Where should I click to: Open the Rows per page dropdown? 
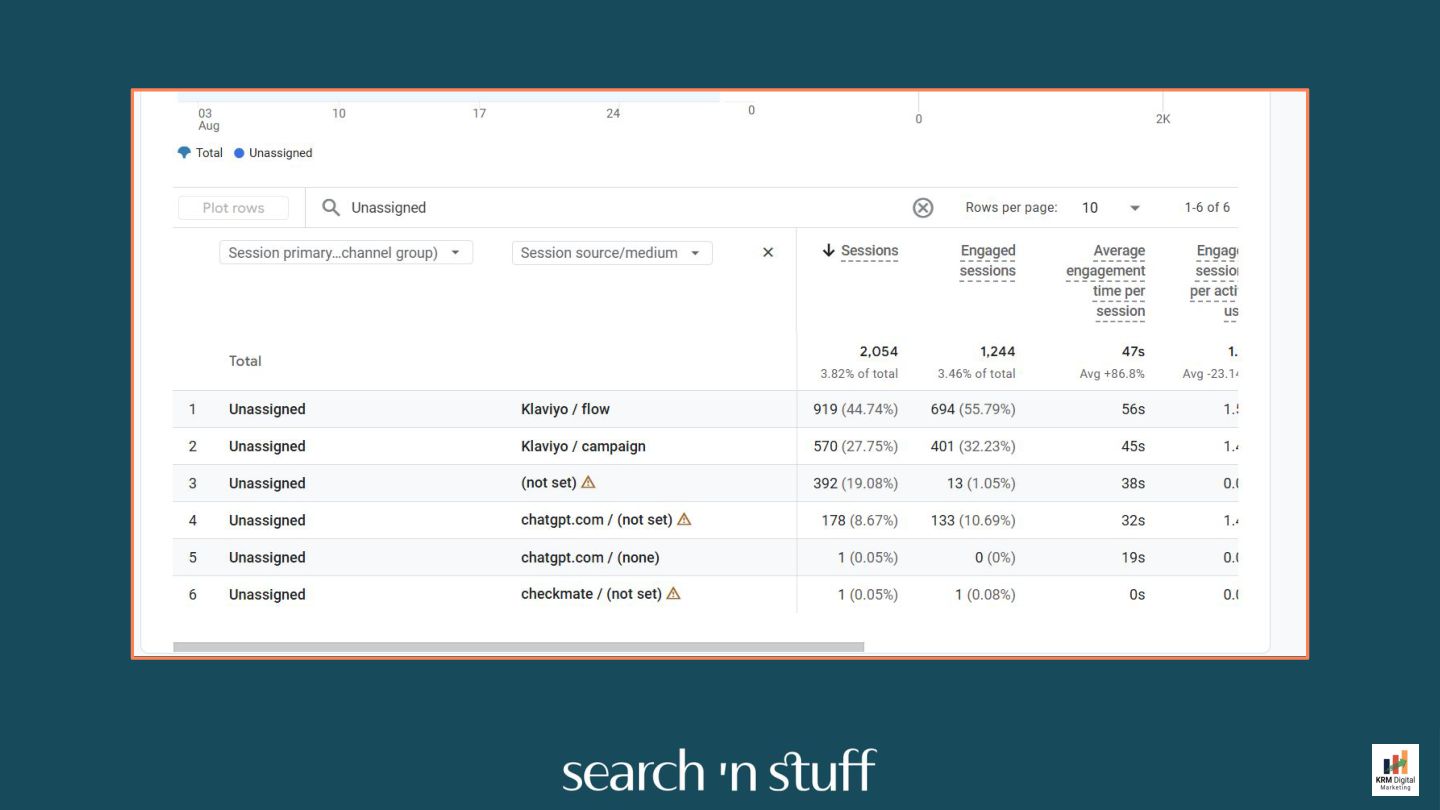point(1111,208)
